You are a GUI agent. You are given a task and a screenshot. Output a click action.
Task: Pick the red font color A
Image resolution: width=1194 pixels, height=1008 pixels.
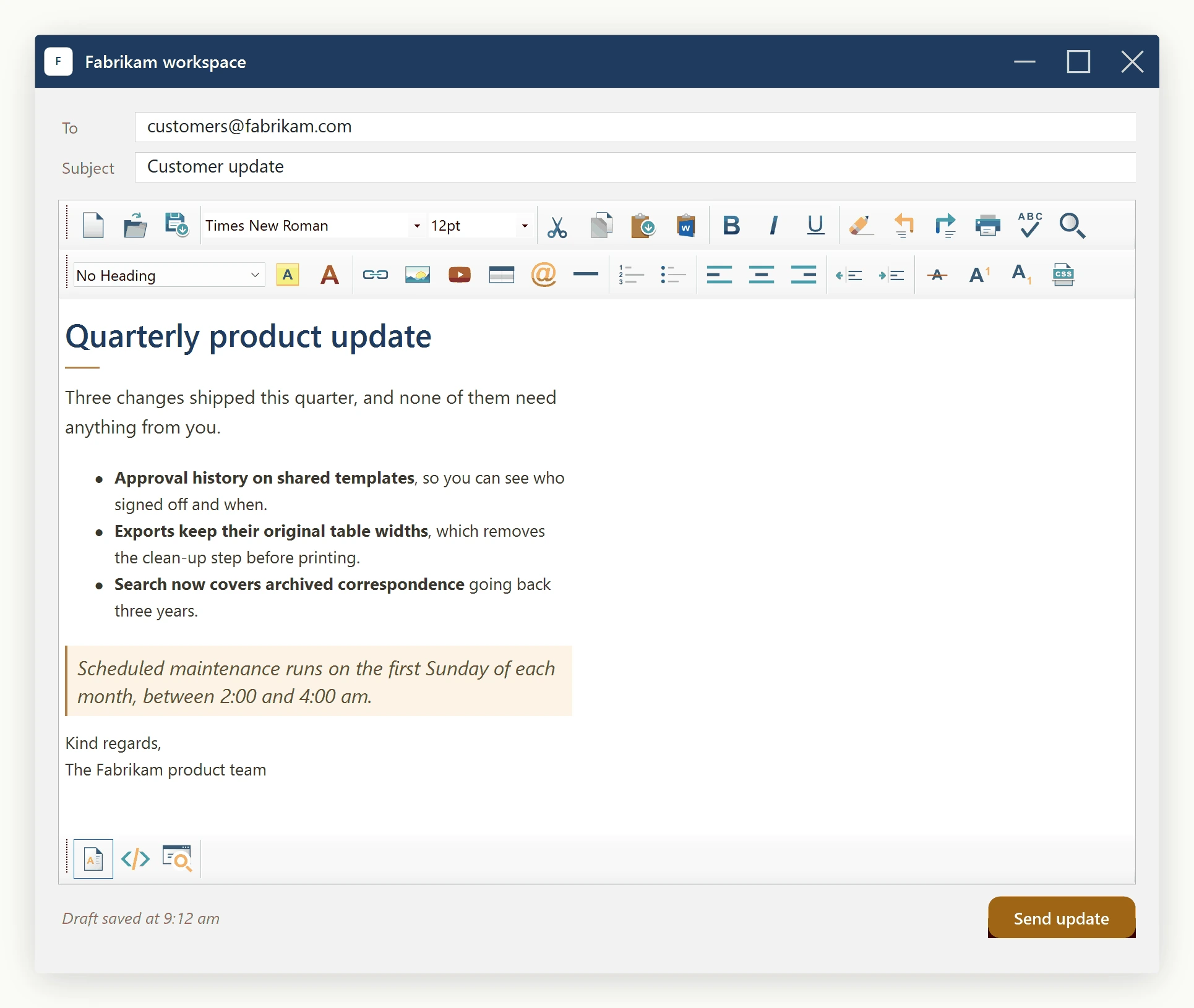click(330, 275)
